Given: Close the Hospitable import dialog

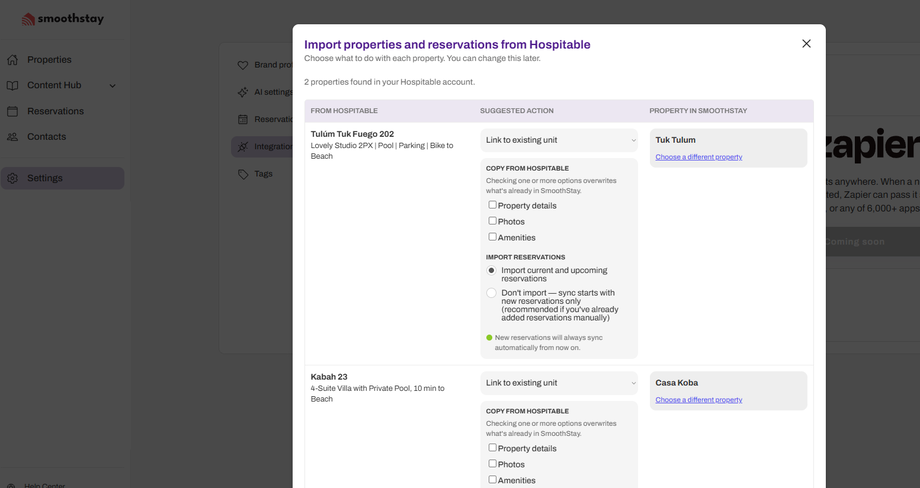Looking at the screenshot, I should (806, 43).
